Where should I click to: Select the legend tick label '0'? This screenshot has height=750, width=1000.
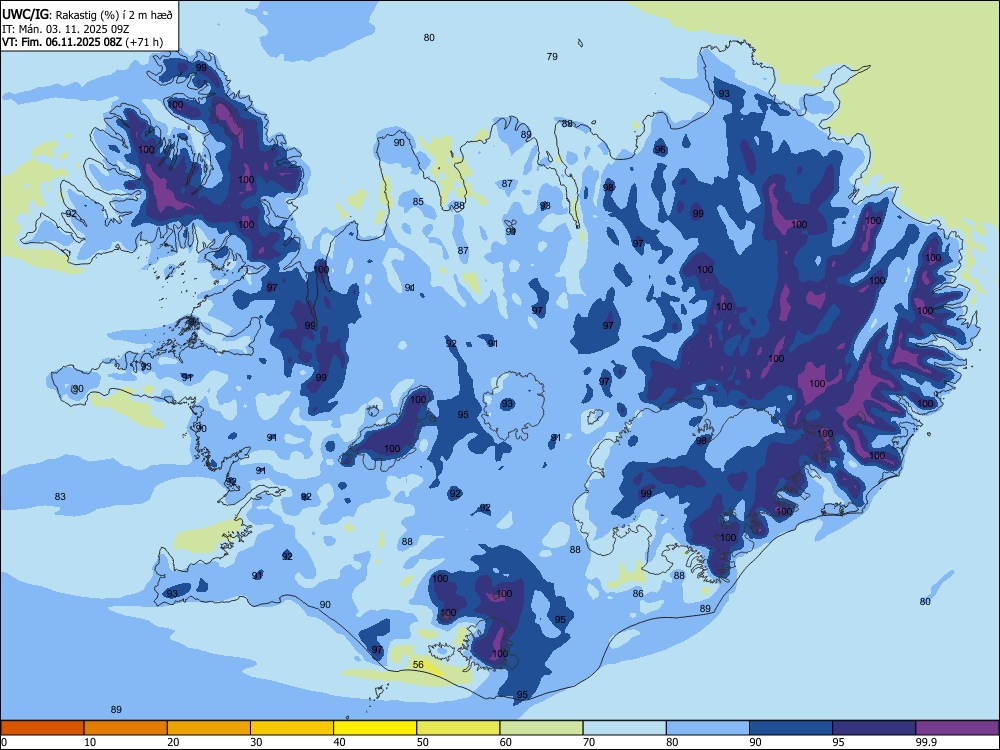point(4,742)
